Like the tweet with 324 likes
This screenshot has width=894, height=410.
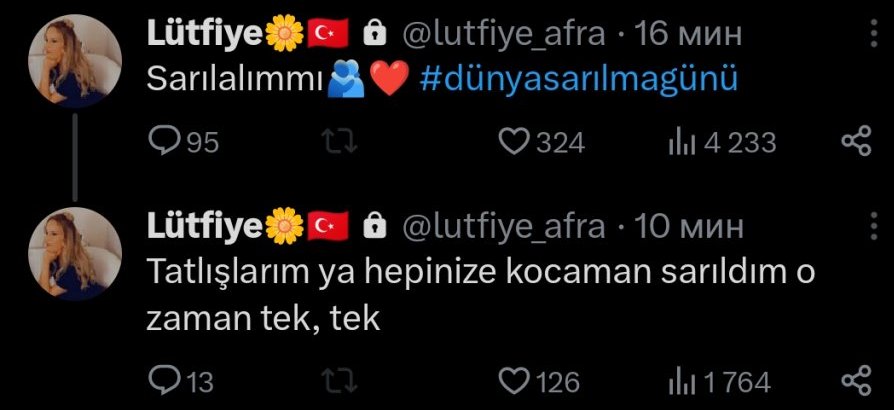coord(542,141)
